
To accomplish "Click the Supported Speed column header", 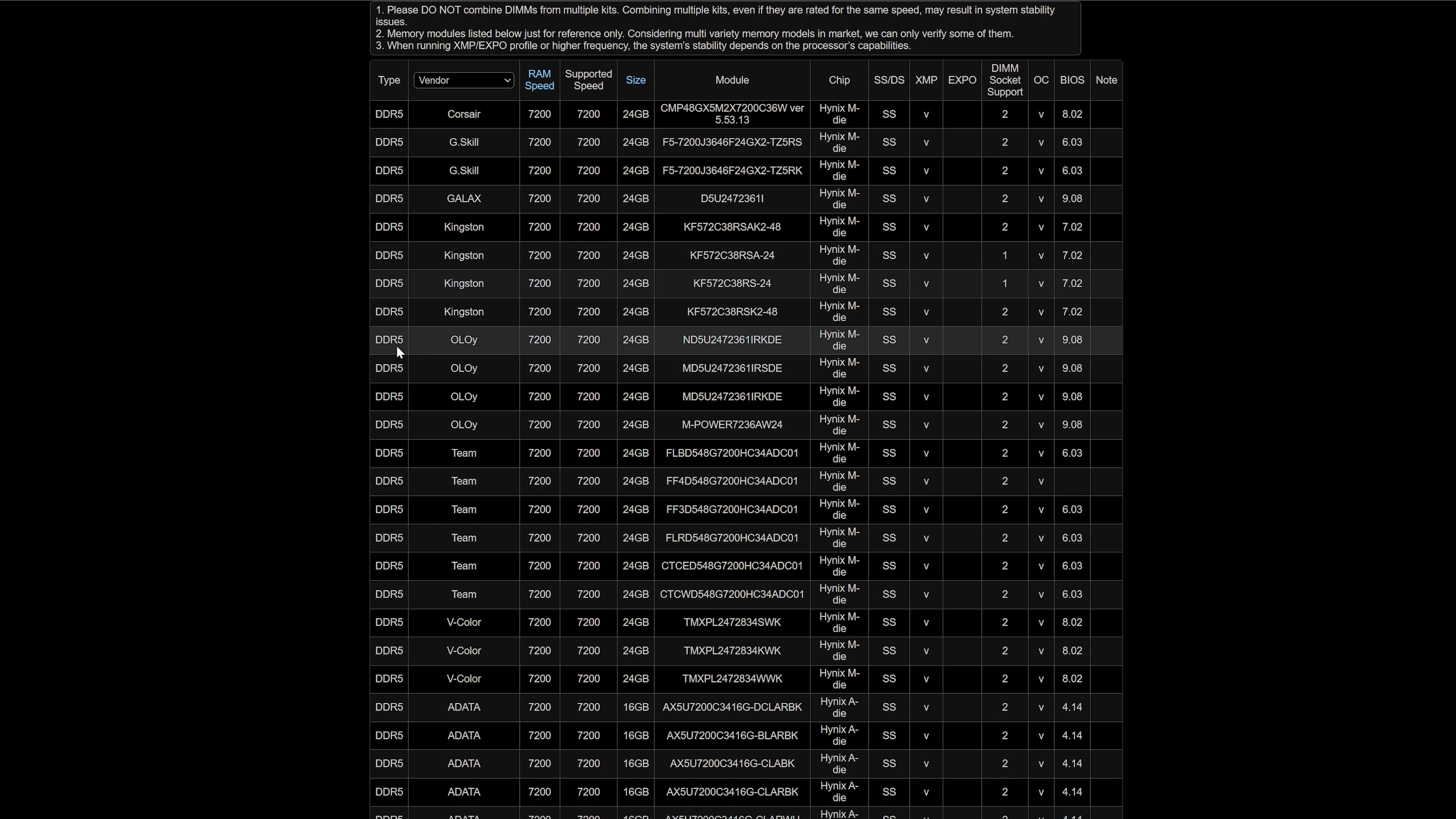I will pyautogui.click(x=588, y=80).
